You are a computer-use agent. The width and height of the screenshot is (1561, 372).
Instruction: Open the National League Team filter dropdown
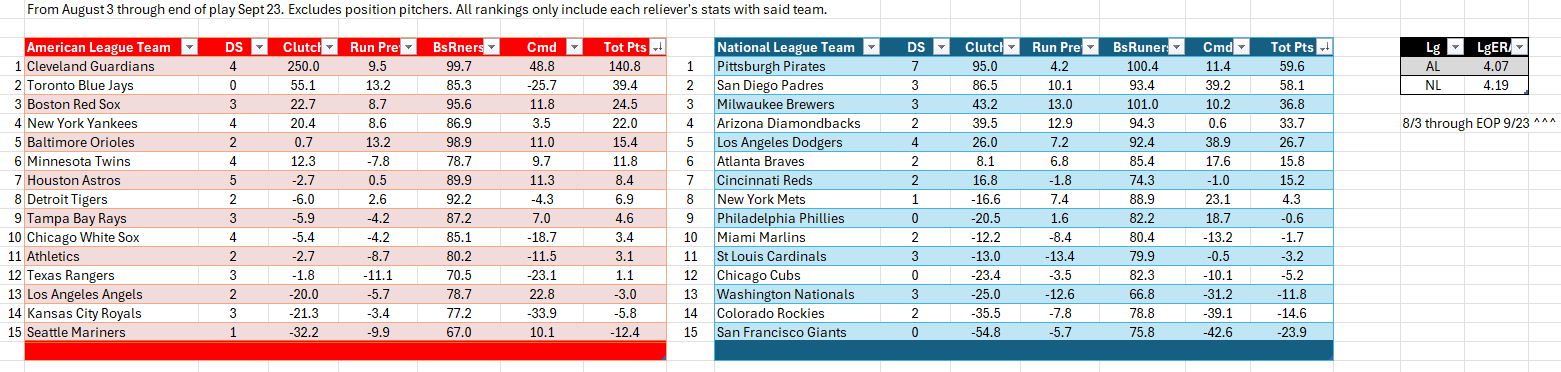(869, 47)
